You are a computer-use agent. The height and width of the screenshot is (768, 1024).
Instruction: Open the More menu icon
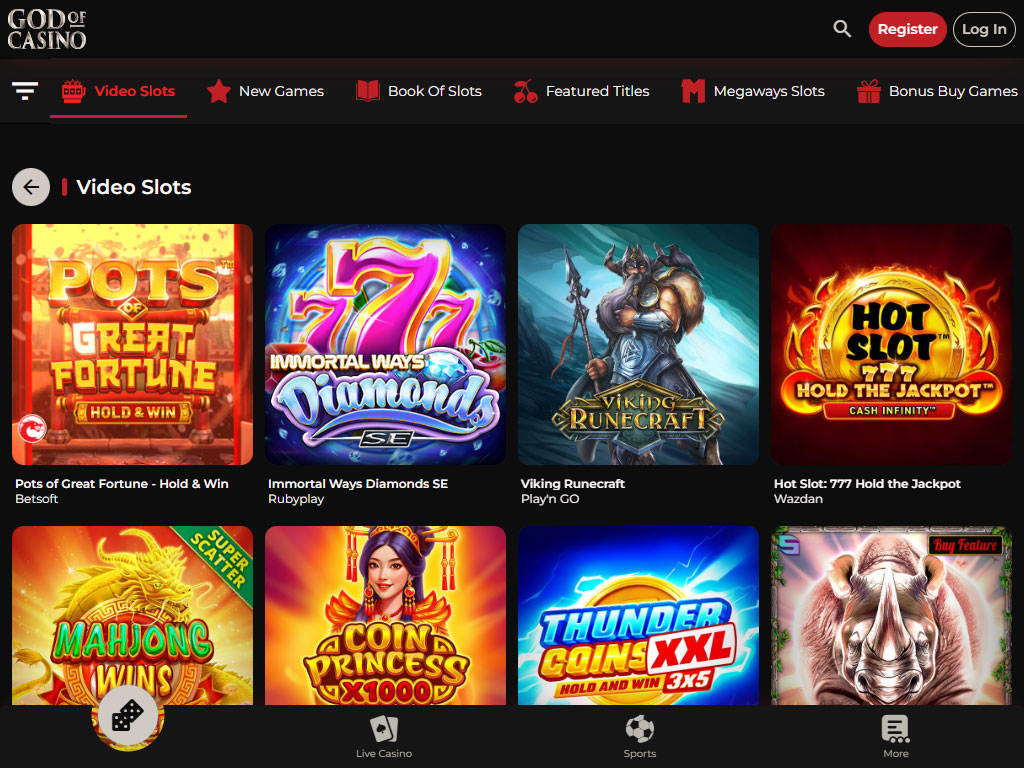tap(895, 737)
